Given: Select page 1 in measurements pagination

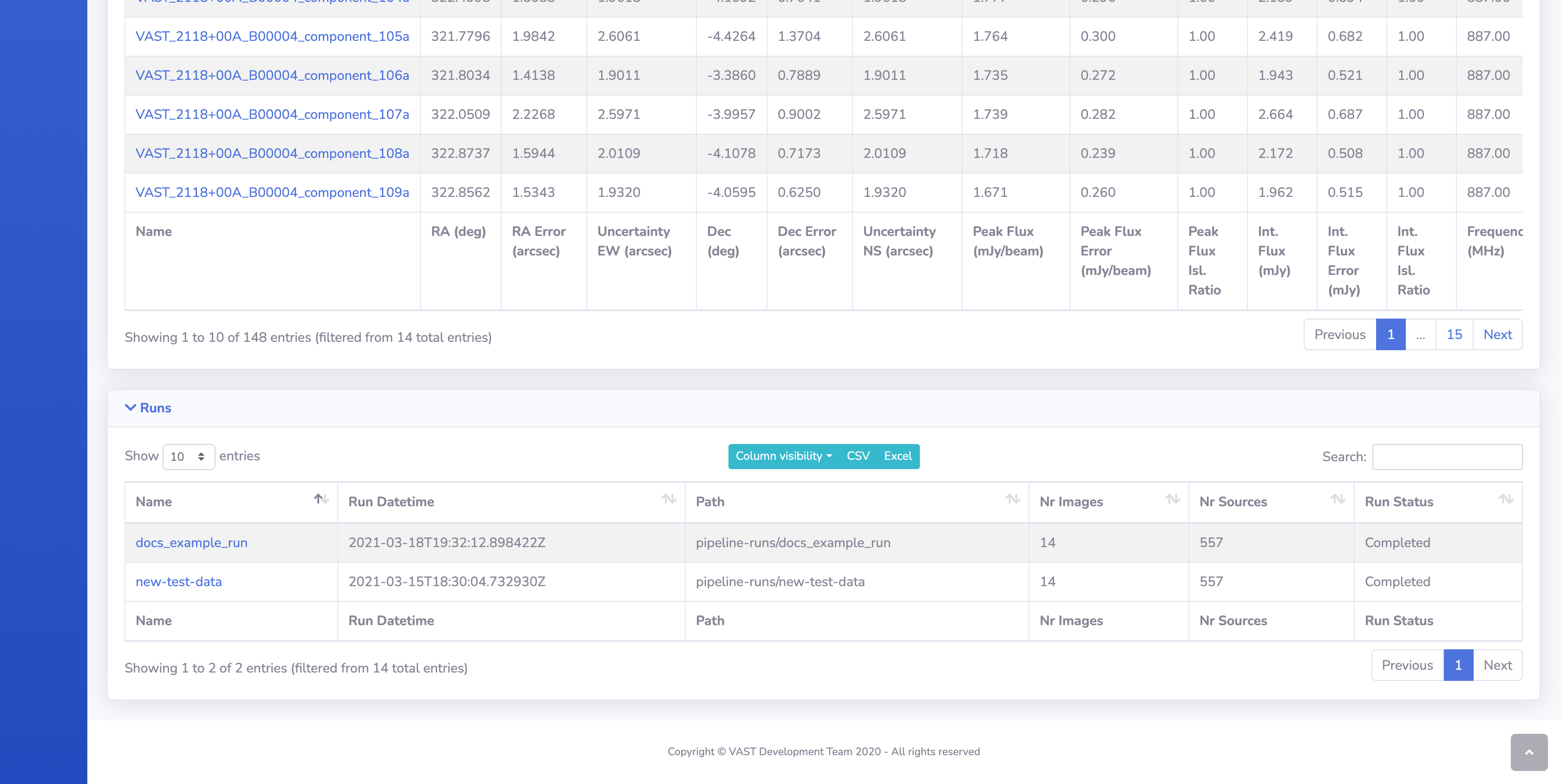Looking at the screenshot, I should [1390, 334].
